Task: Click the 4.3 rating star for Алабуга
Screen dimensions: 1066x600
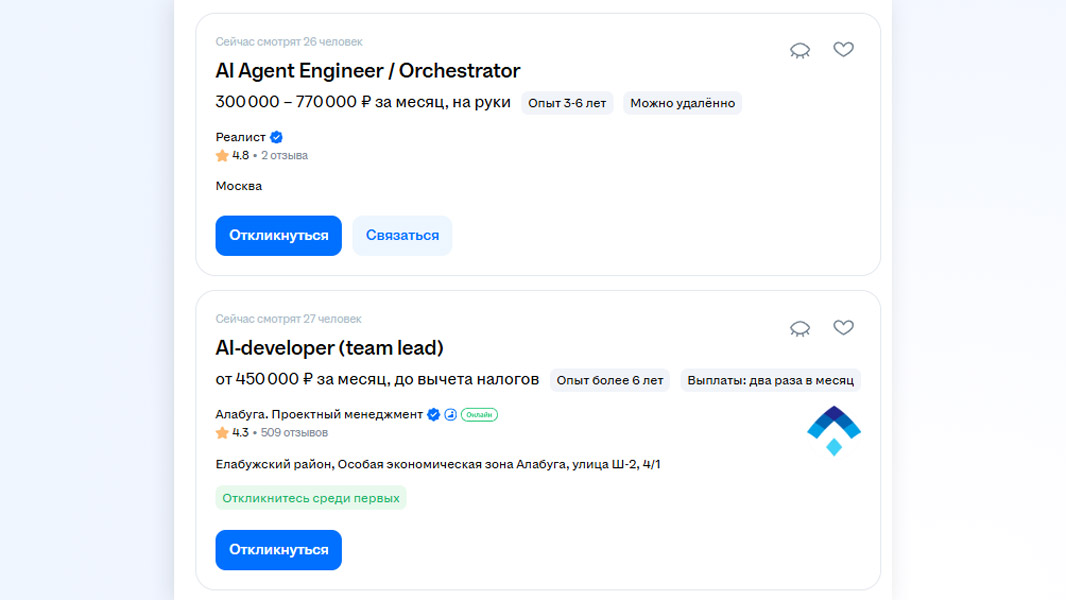Action: 222,433
